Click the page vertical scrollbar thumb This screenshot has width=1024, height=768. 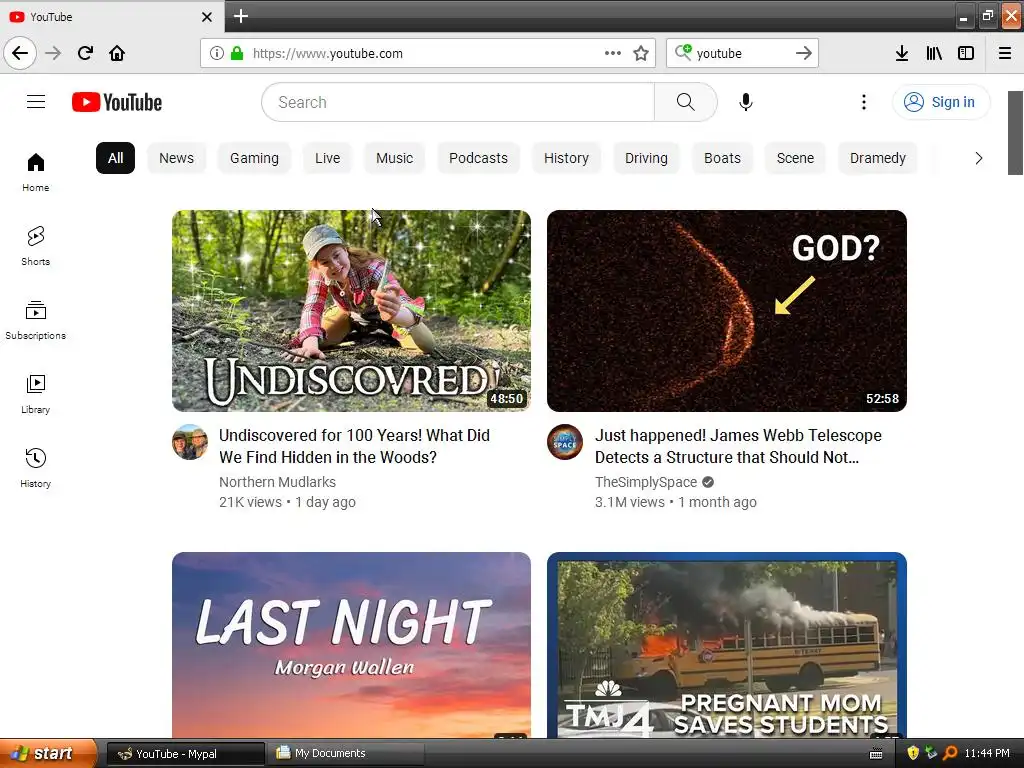pyautogui.click(x=1015, y=133)
